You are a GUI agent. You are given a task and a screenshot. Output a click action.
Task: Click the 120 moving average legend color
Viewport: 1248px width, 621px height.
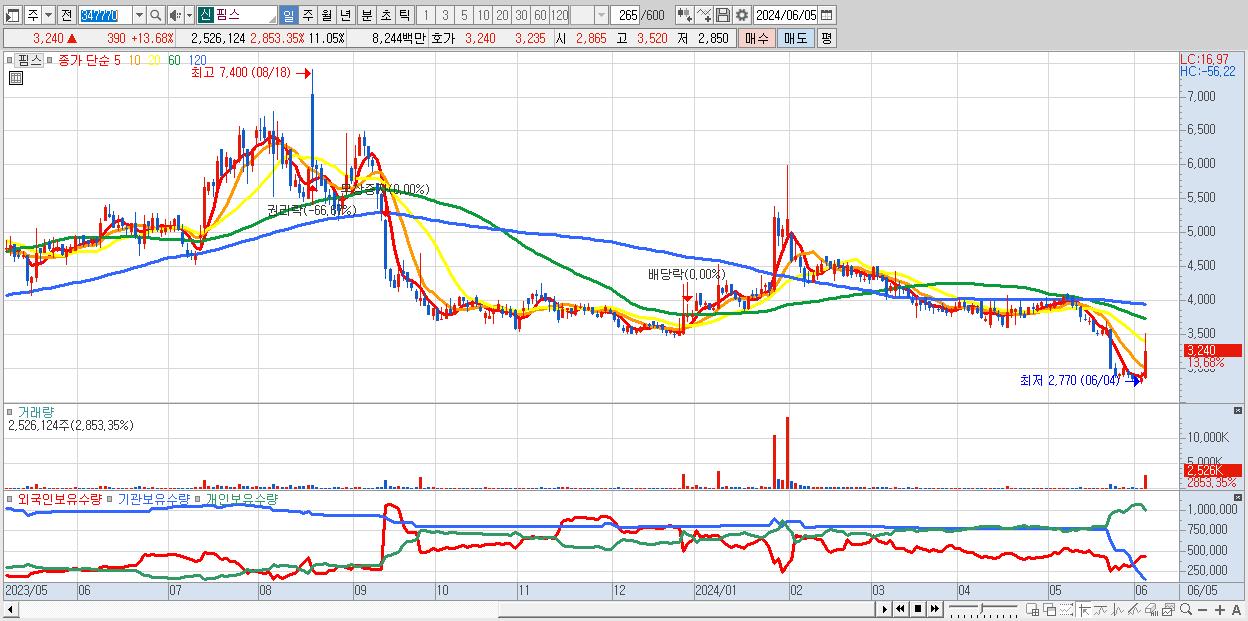197,60
